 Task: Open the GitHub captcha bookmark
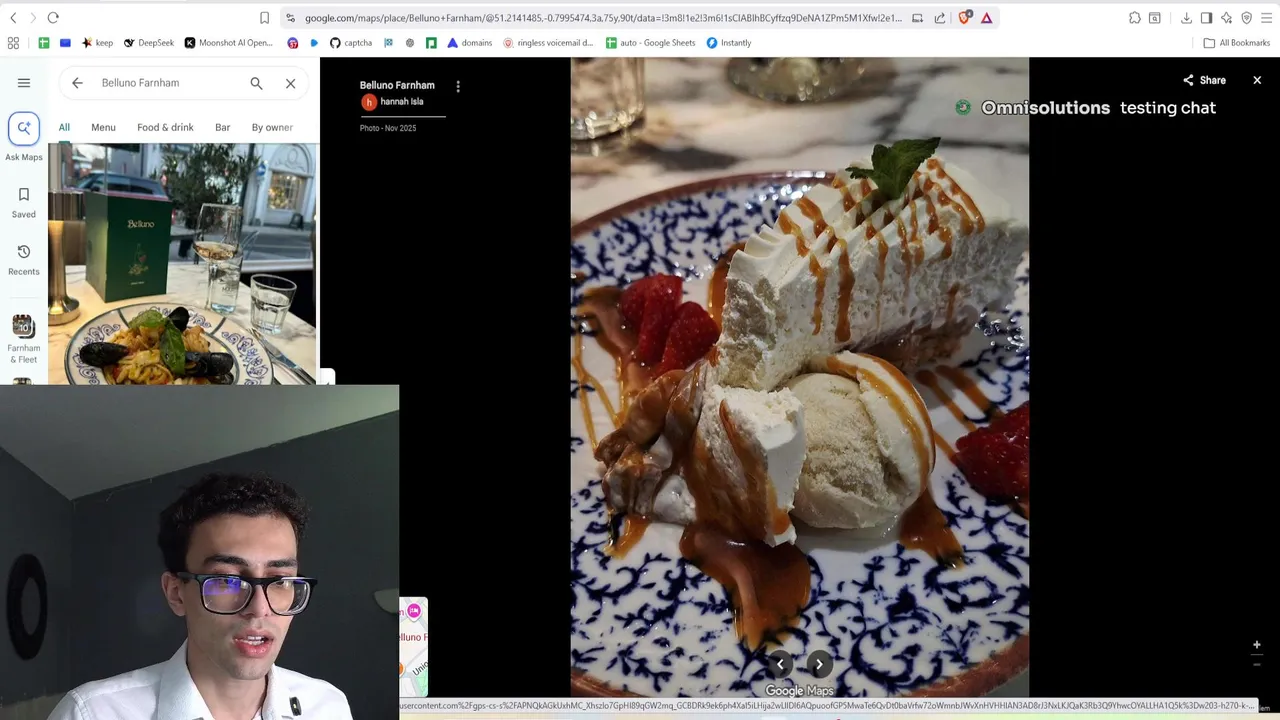click(x=351, y=43)
